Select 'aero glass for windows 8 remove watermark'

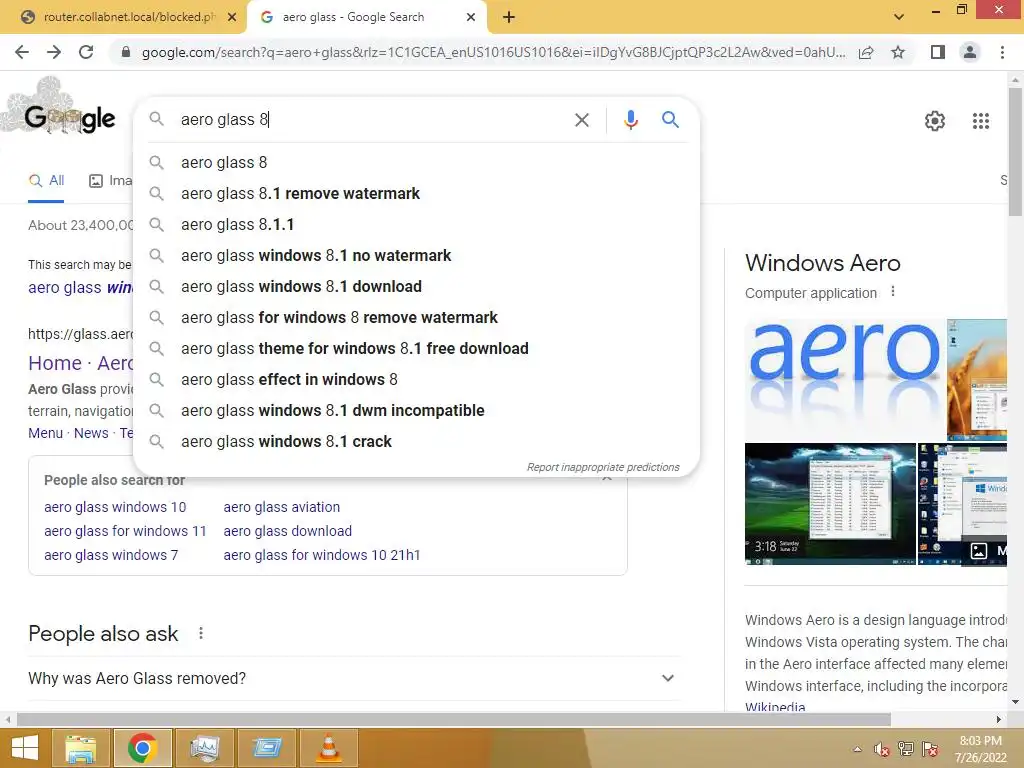pyautogui.click(x=416, y=317)
